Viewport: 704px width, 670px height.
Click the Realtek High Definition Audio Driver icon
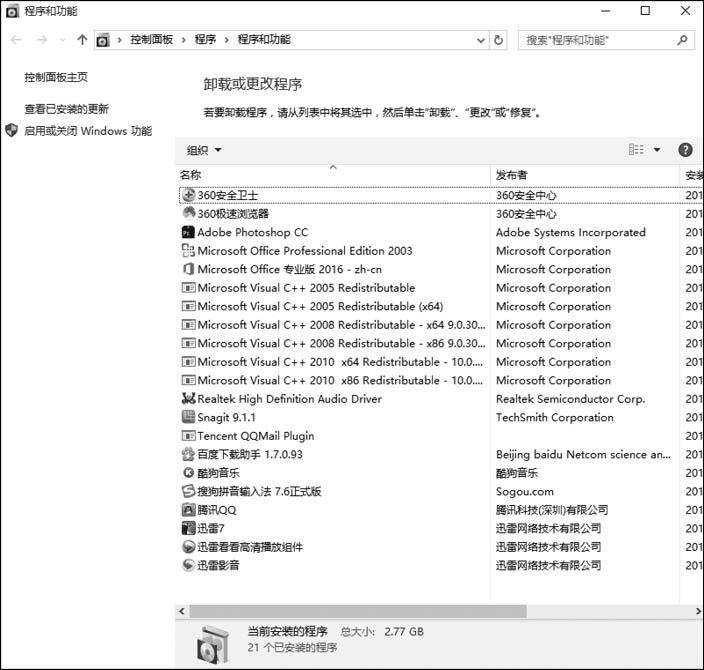[188, 398]
